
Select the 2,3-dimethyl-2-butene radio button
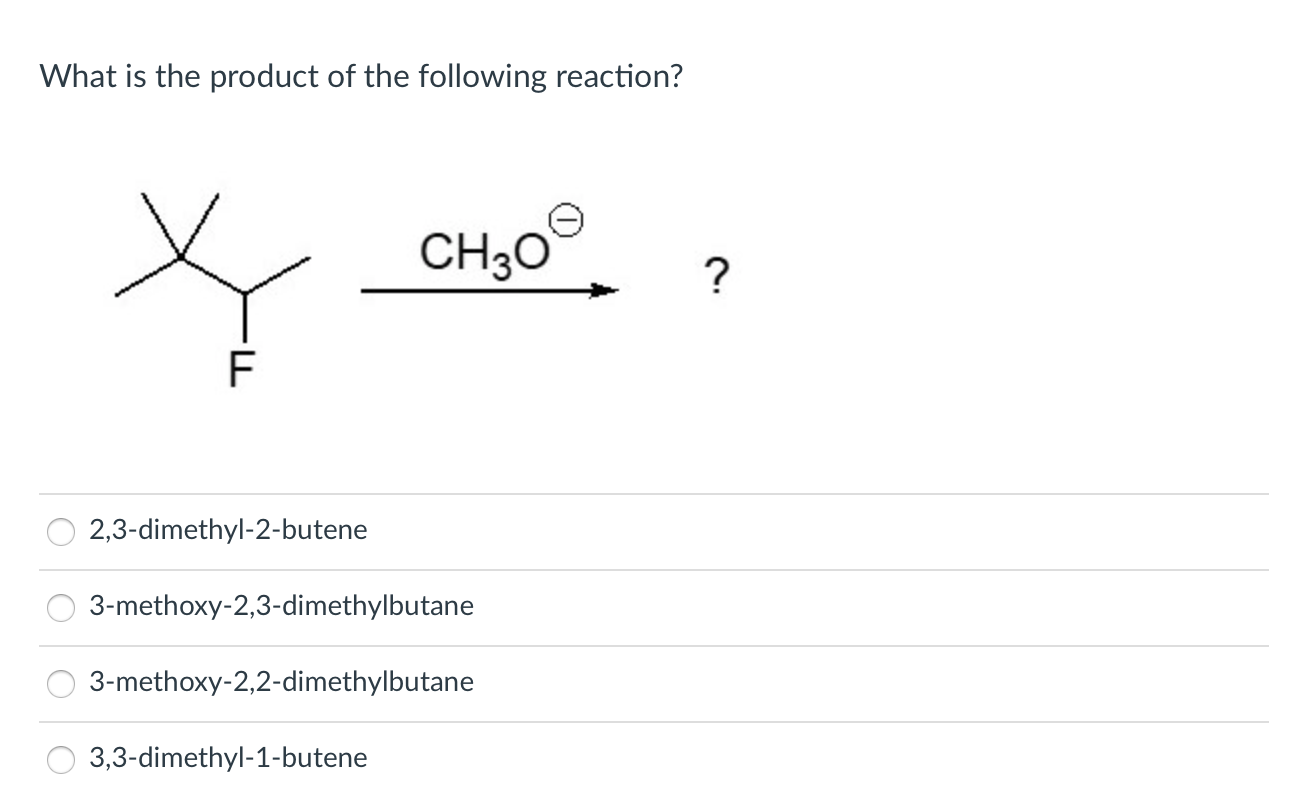pyautogui.click(x=60, y=531)
